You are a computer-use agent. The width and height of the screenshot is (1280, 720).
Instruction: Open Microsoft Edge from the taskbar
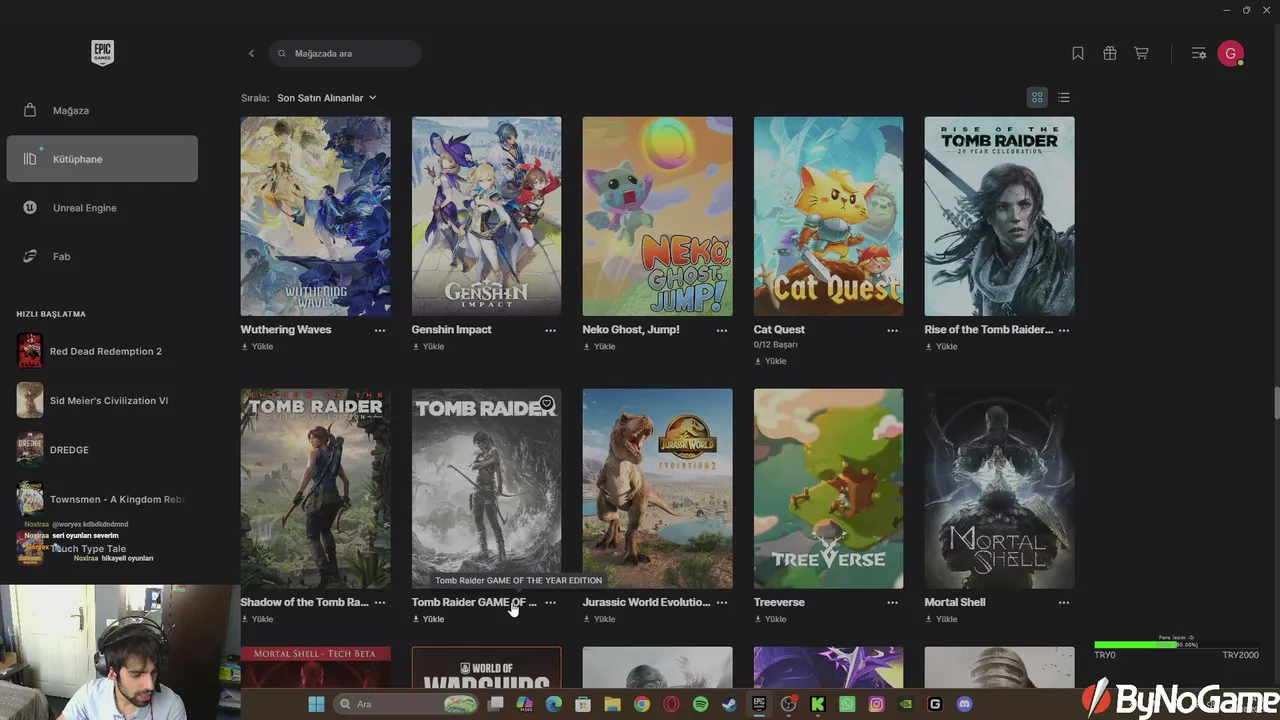[553, 704]
